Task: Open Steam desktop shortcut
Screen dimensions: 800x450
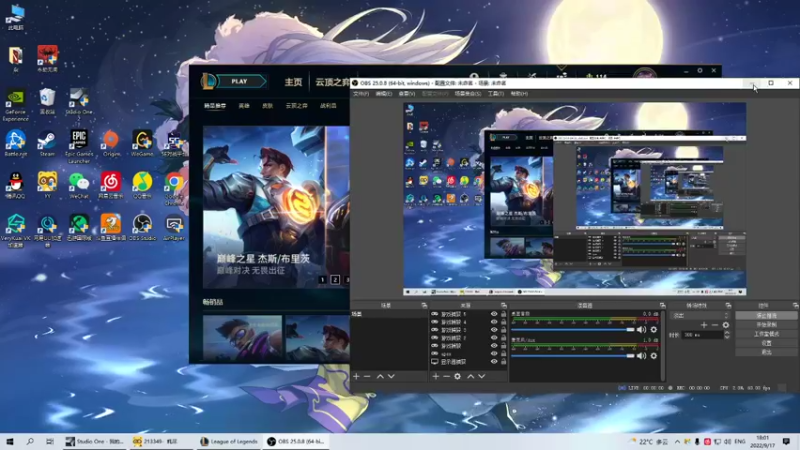Action: pos(47,144)
